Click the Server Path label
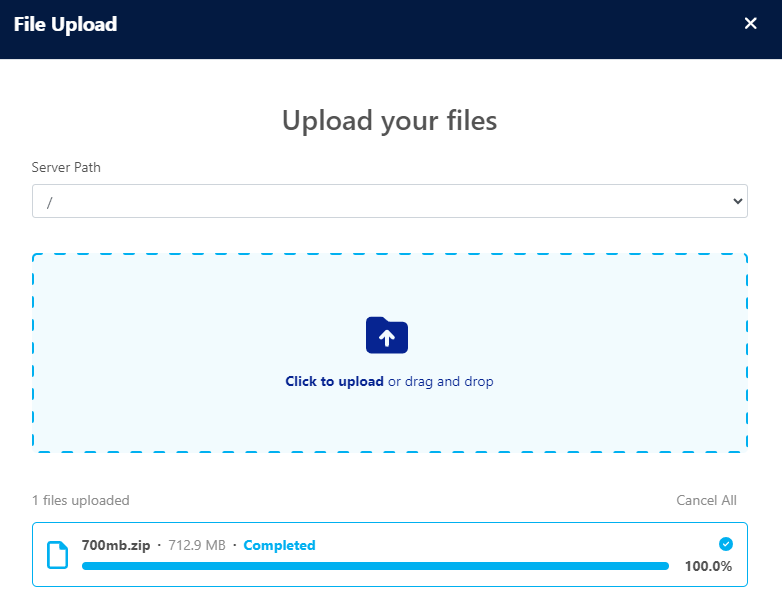Image resolution: width=782 pixels, height=612 pixels. click(66, 168)
